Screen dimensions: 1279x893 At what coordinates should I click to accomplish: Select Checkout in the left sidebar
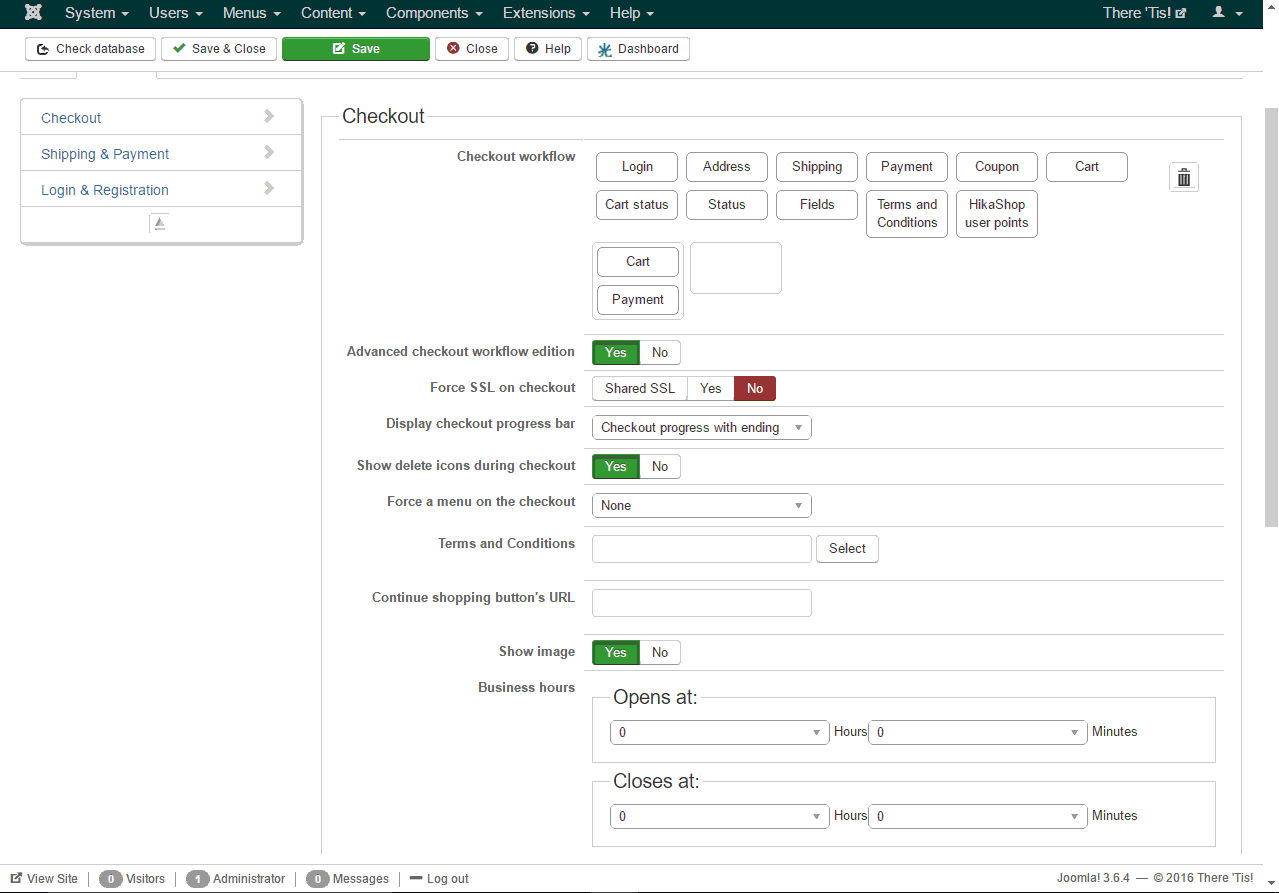click(160, 117)
